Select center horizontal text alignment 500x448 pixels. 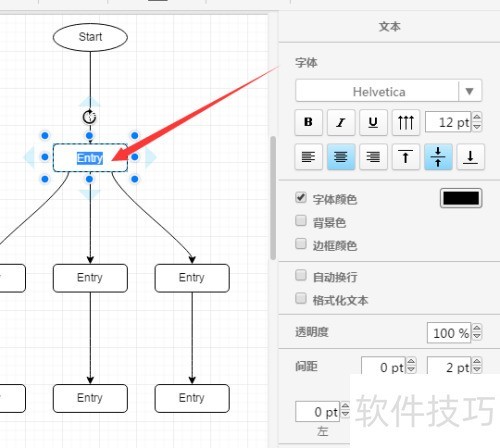coord(341,157)
